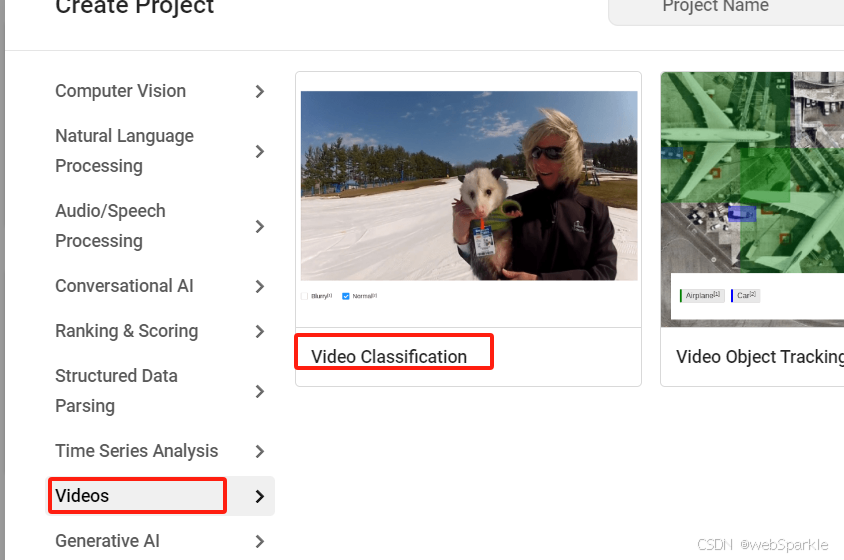This screenshot has width=844, height=560.
Task: Expand the Natural Language Processing chevron
Action: 259,151
